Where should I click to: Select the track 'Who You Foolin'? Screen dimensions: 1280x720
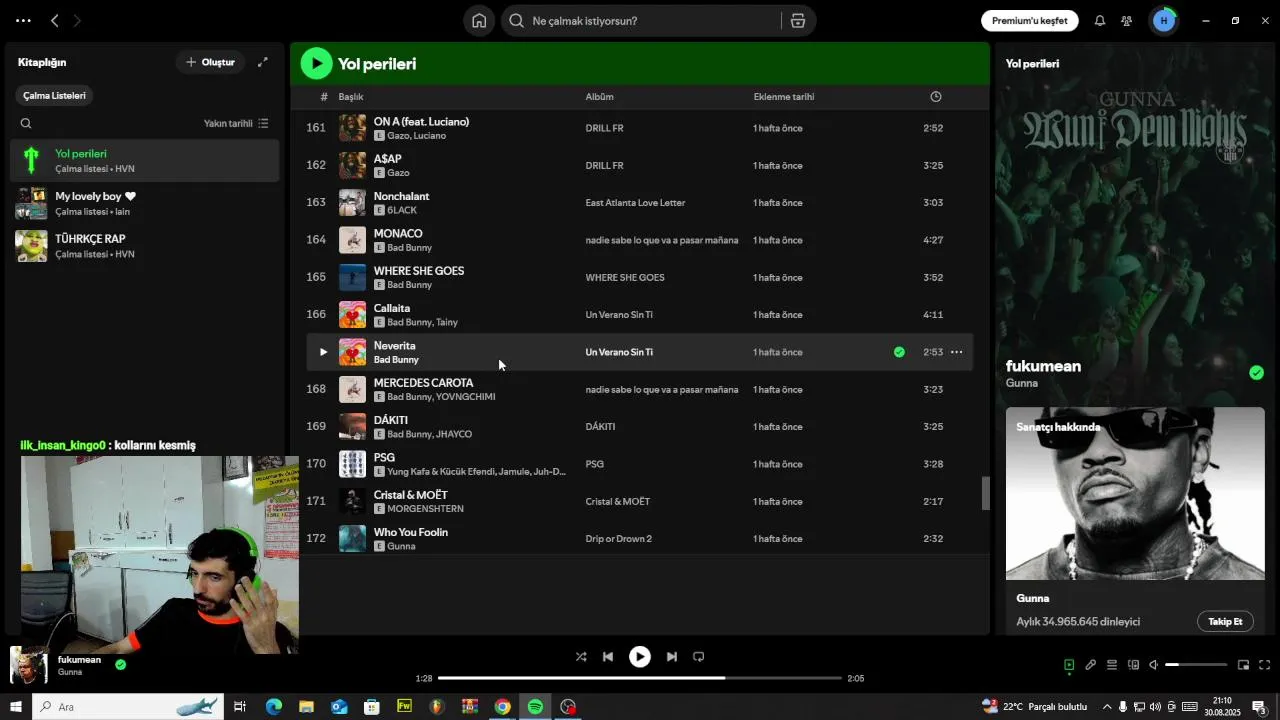411,532
